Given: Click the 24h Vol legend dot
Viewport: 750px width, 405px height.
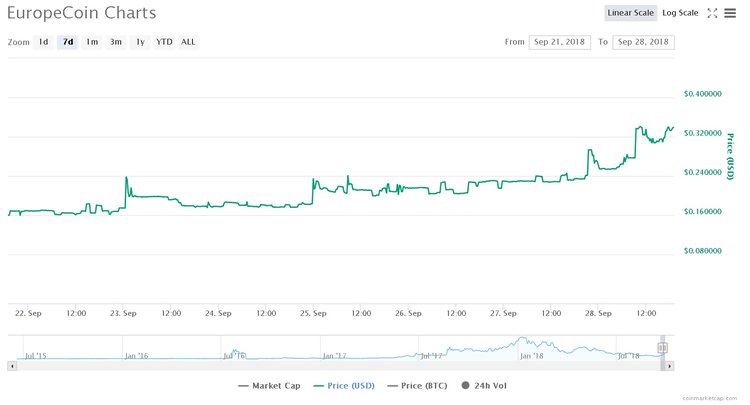Looking at the screenshot, I should click(465, 385).
